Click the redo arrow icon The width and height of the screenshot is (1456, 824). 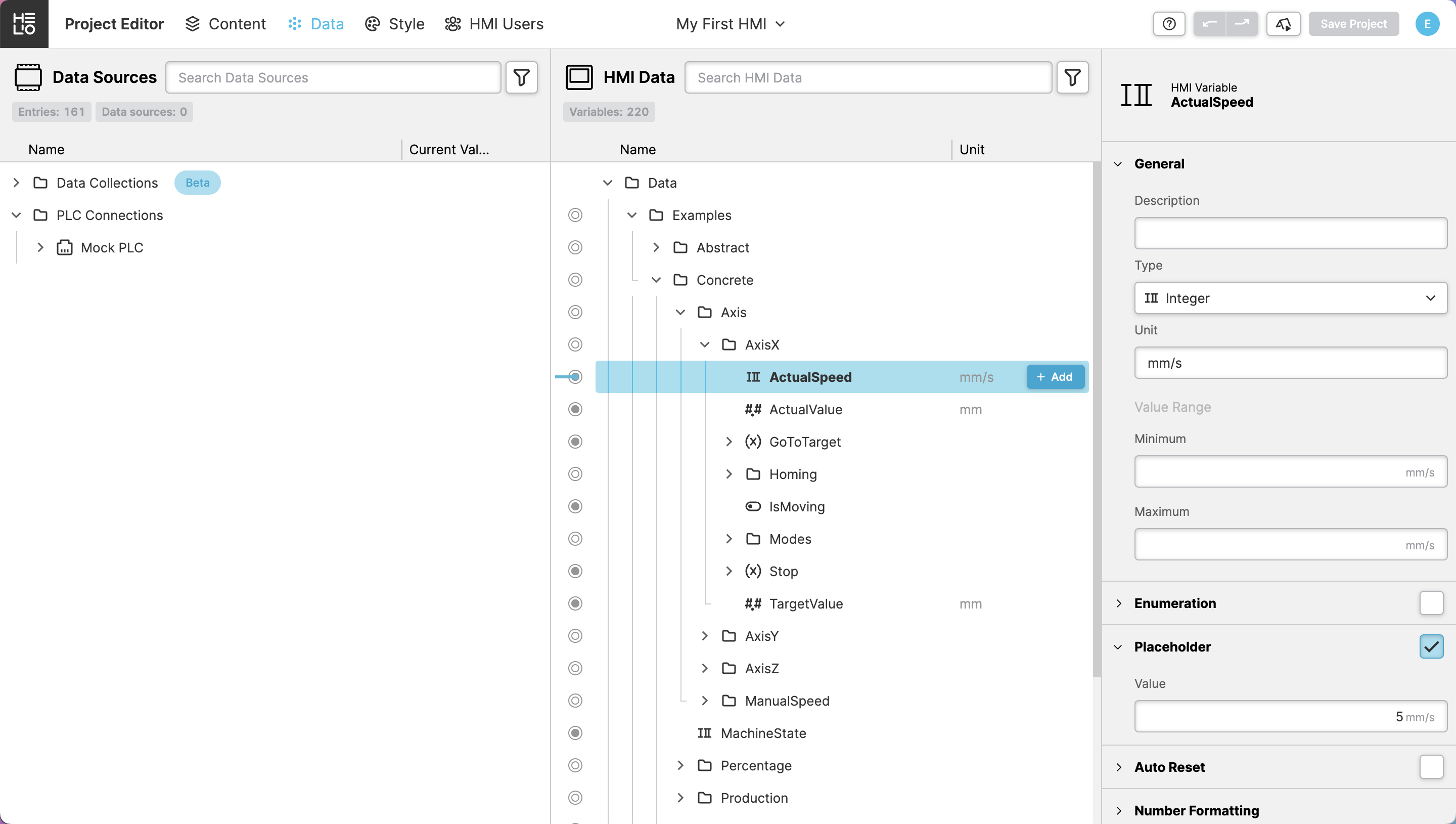pyautogui.click(x=1242, y=24)
